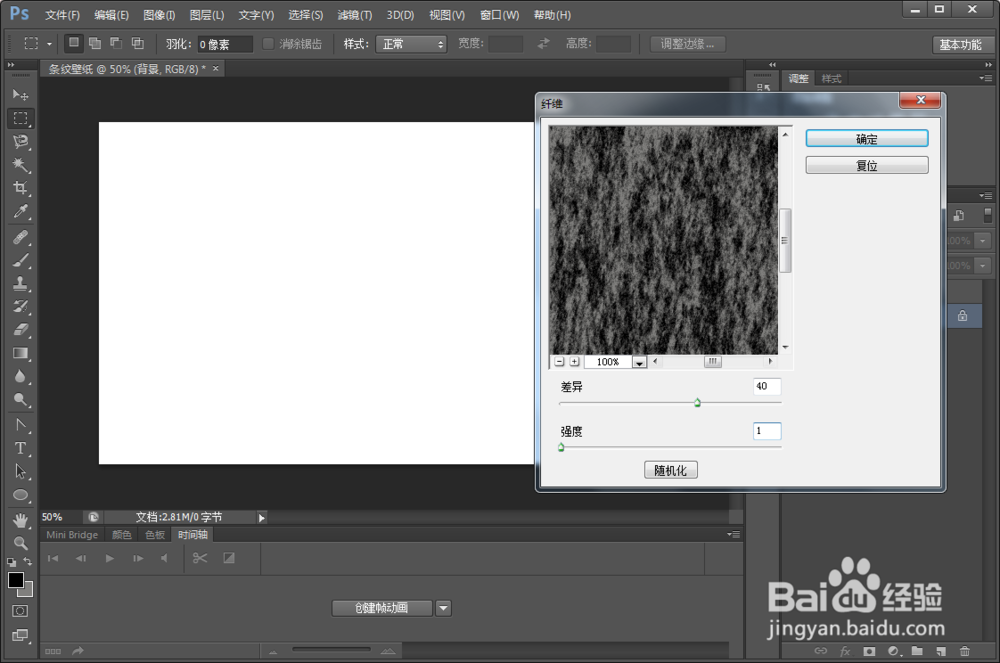Select the Crop tool
1000x663 pixels.
pos(20,188)
